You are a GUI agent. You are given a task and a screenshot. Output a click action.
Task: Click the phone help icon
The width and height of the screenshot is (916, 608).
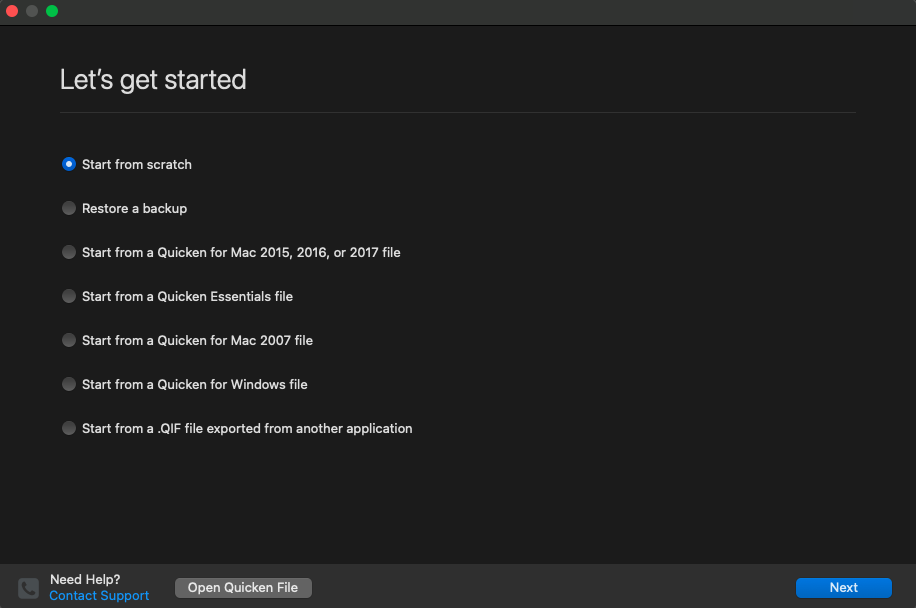tap(28, 588)
